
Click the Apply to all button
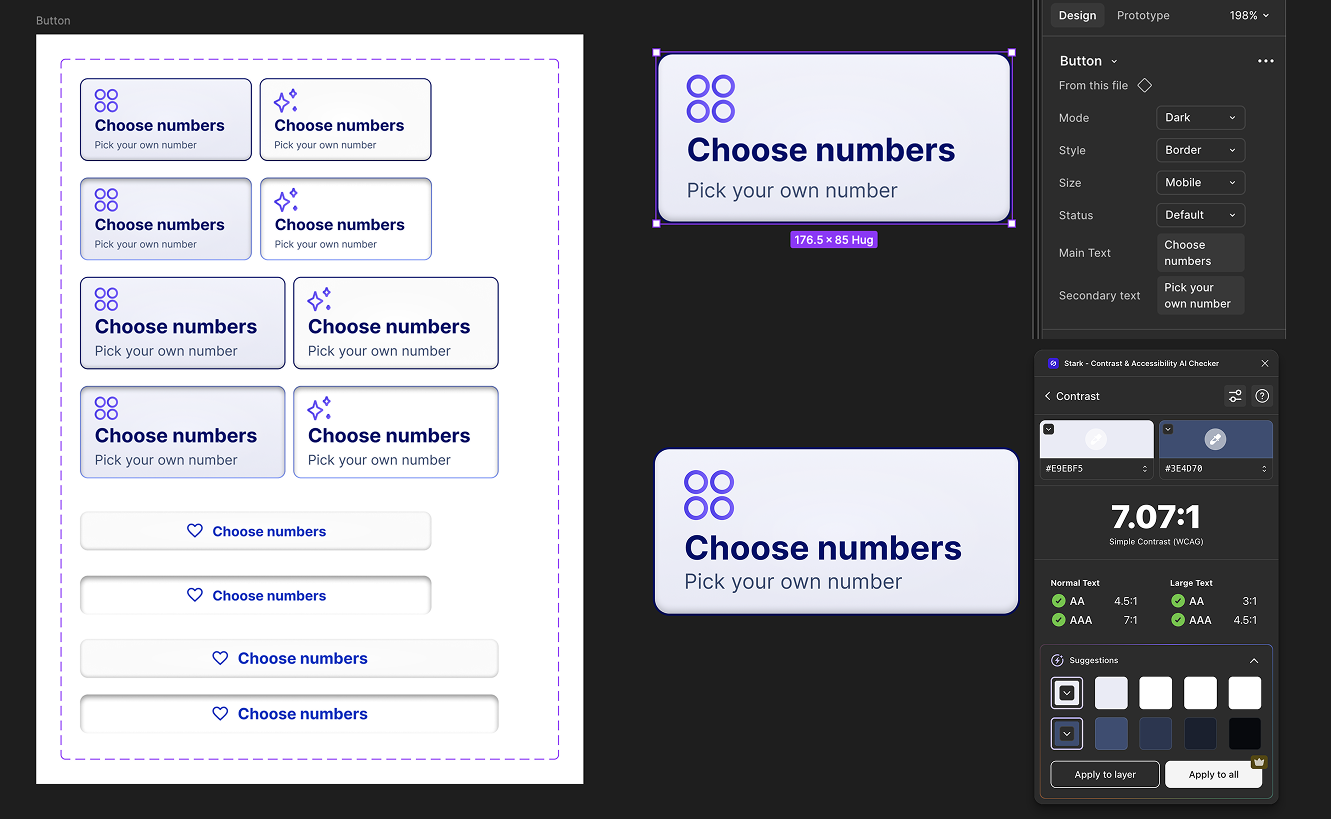pos(1213,774)
